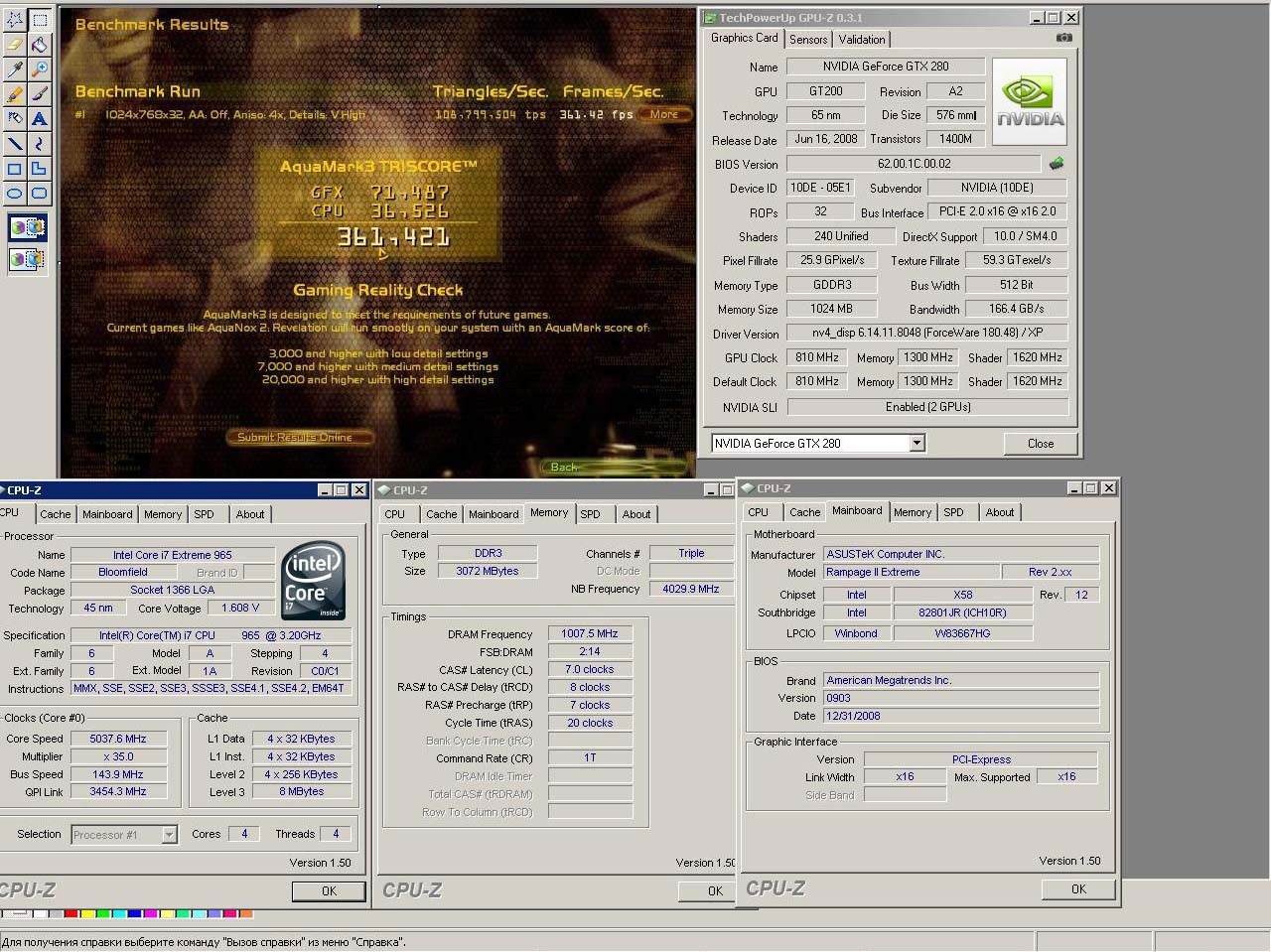Image resolution: width=1271 pixels, height=952 pixels.
Task: Select the Curve tool in Paint
Action: click(39, 143)
